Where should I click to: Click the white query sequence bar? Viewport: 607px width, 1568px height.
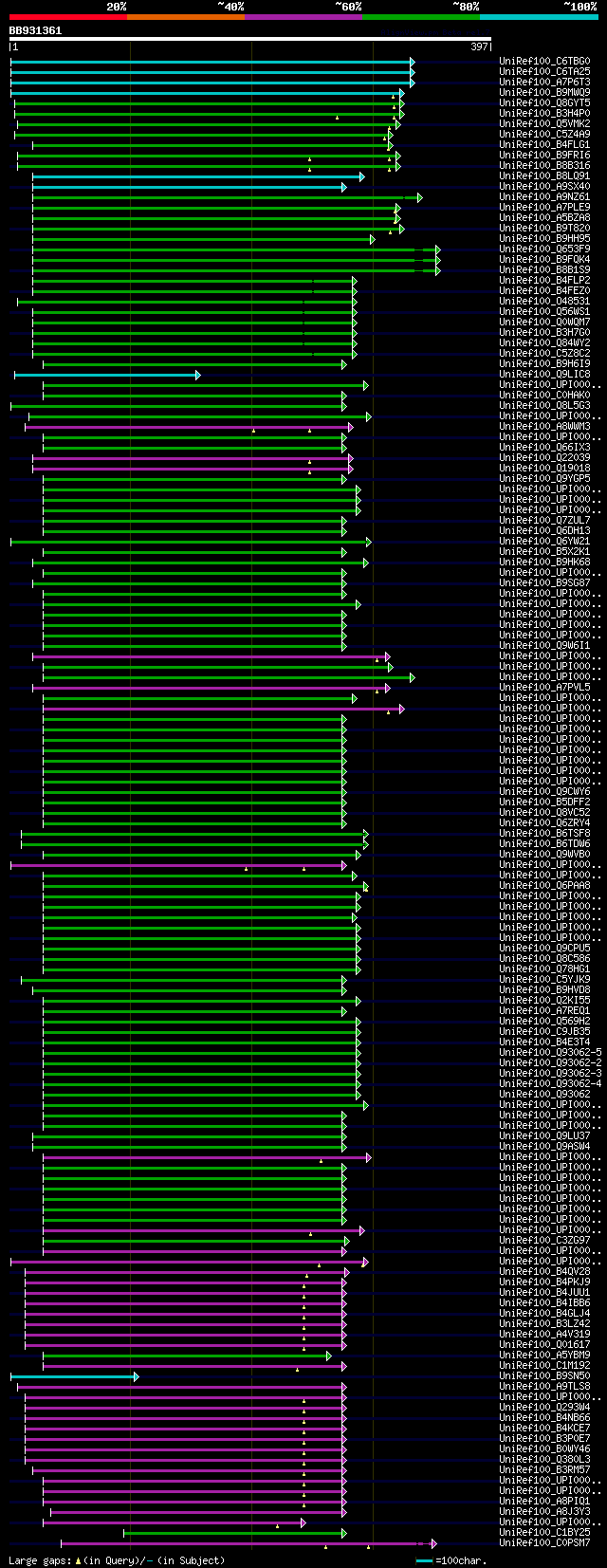click(x=250, y=39)
